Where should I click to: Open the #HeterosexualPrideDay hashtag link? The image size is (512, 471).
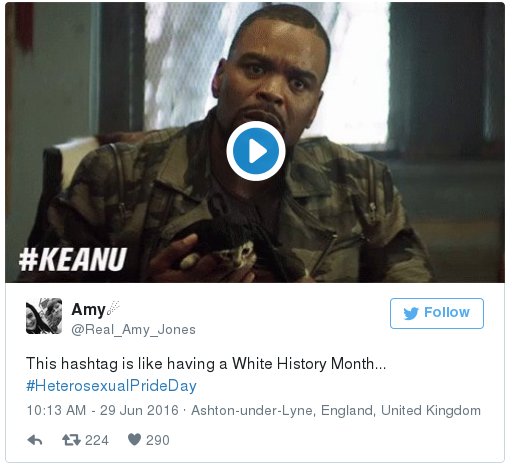pos(111,386)
